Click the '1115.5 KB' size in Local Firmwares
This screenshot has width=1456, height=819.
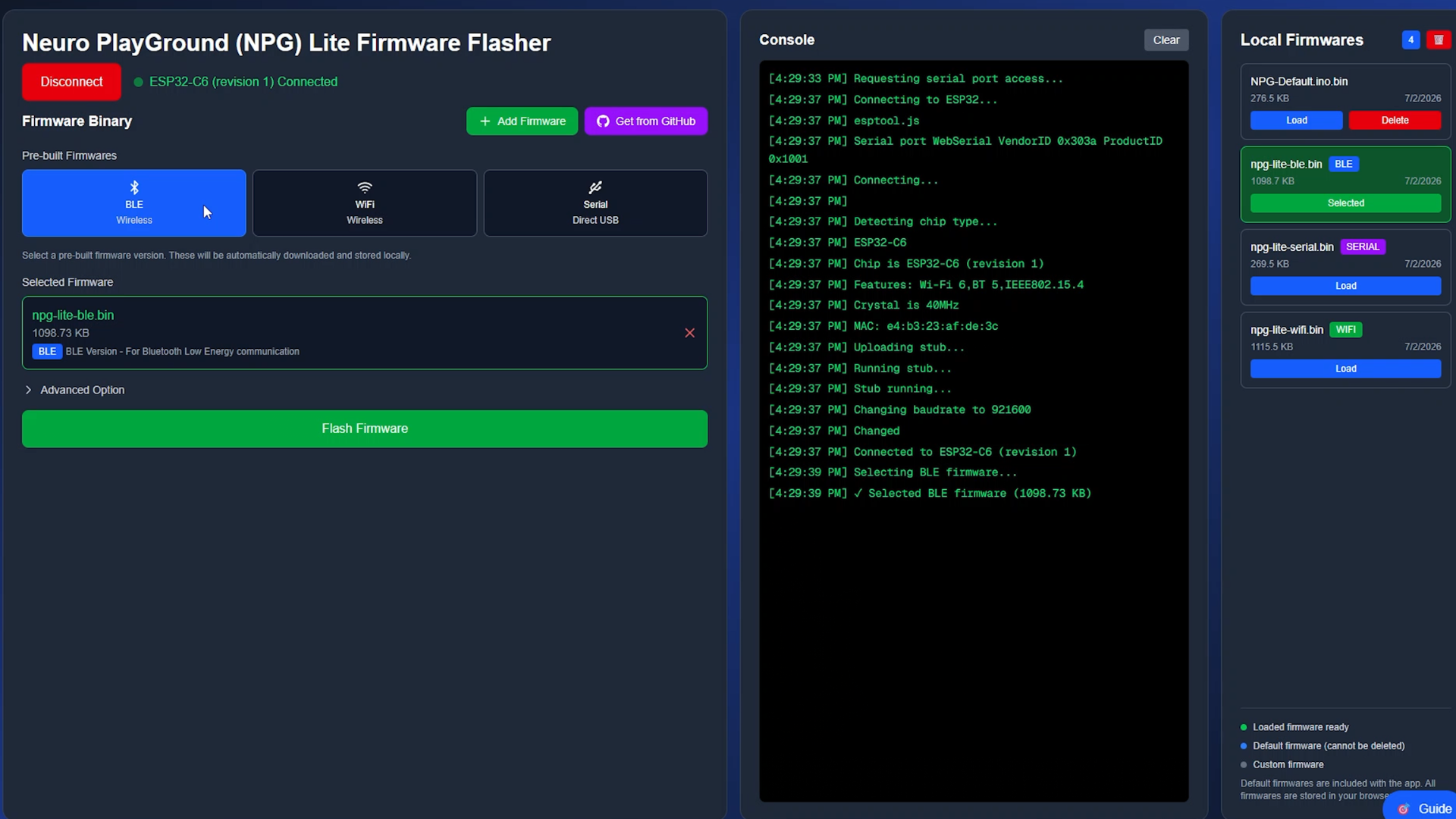click(1272, 347)
